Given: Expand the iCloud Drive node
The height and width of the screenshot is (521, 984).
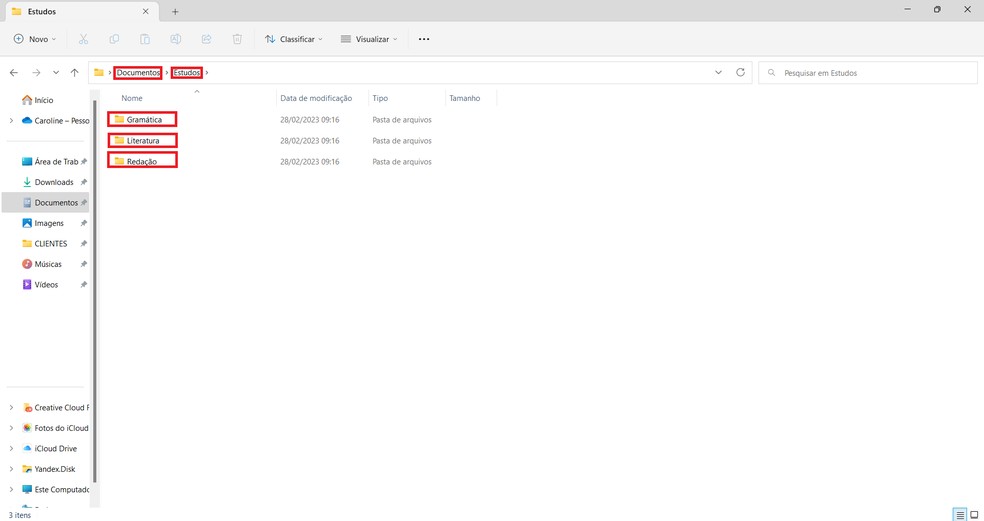Looking at the screenshot, I should [11, 449].
